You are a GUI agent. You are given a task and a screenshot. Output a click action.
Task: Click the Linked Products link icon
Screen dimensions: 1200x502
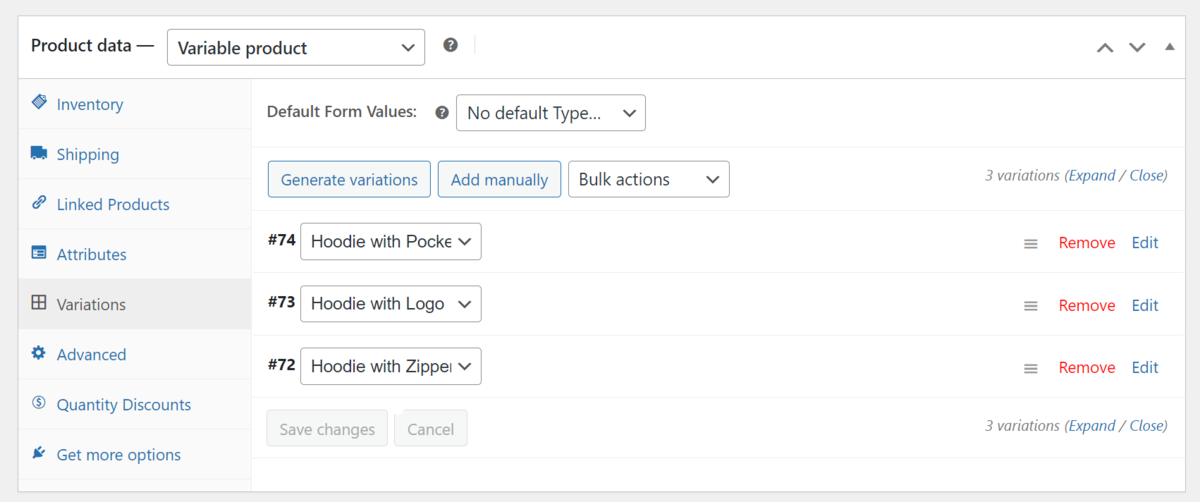click(39, 202)
